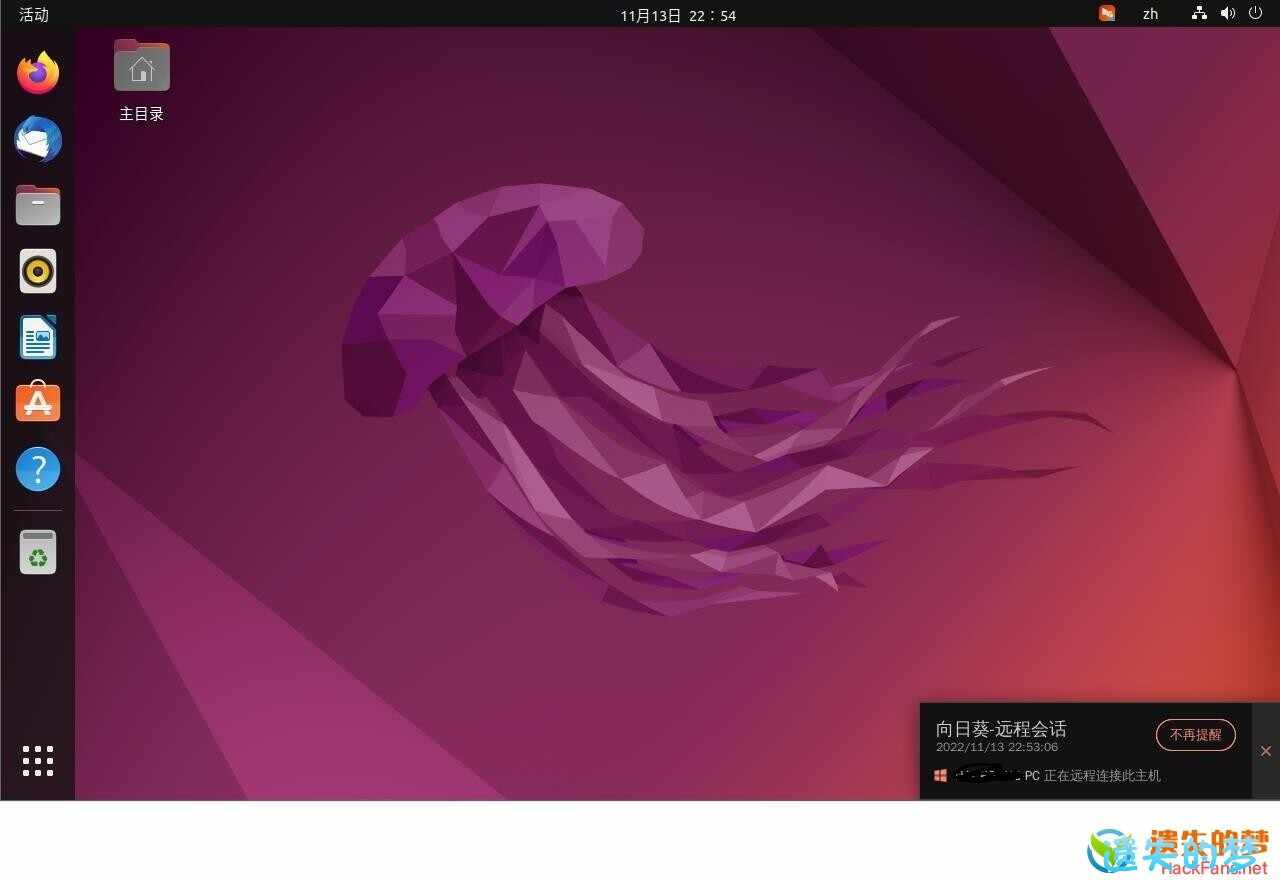Image resolution: width=1280 pixels, height=880 pixels.
Task: Click the 不再提醒 button
Action: coord(1195,735)
